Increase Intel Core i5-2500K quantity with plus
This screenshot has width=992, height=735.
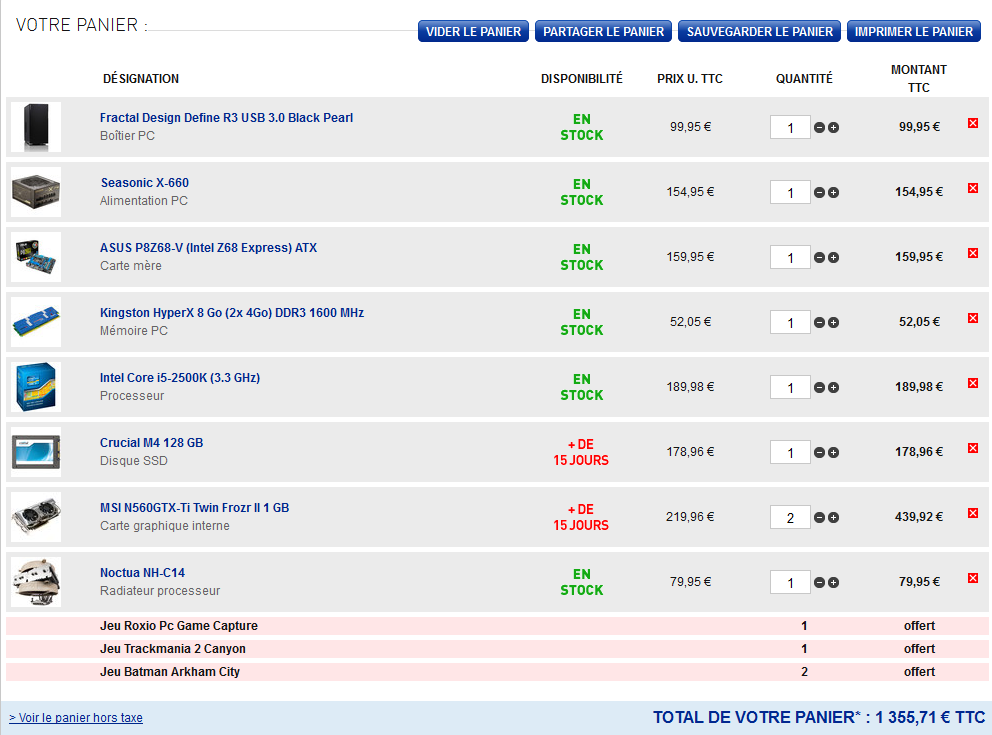[833, 388]
